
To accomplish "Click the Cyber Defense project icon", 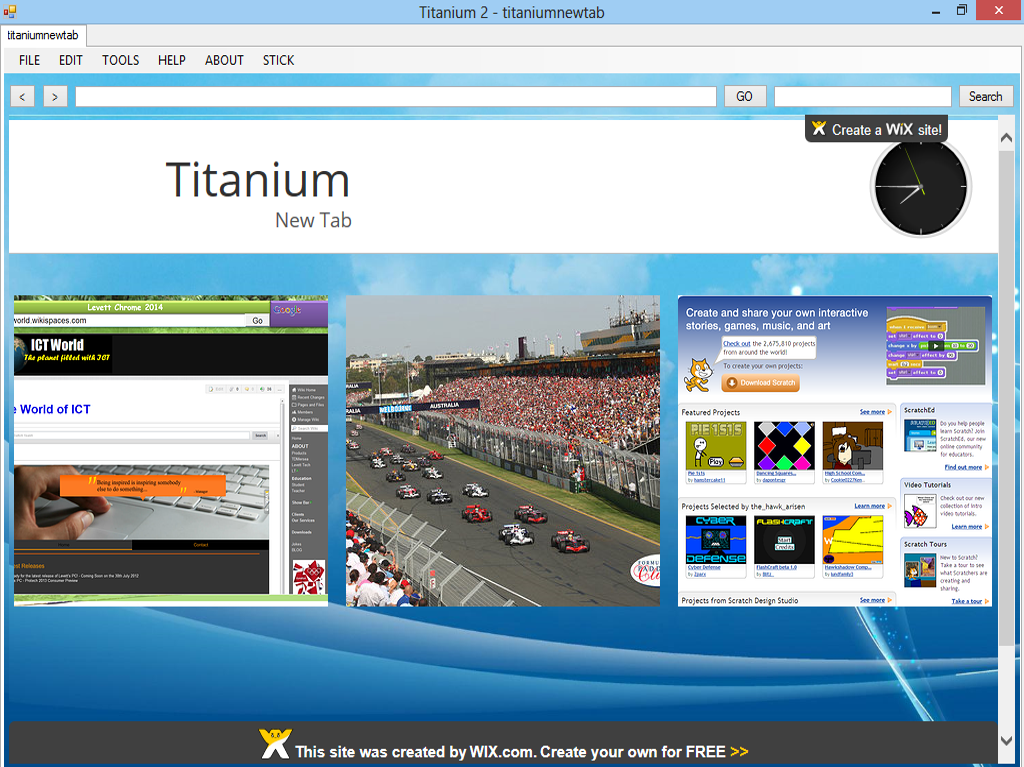I will tap(716, 540).
